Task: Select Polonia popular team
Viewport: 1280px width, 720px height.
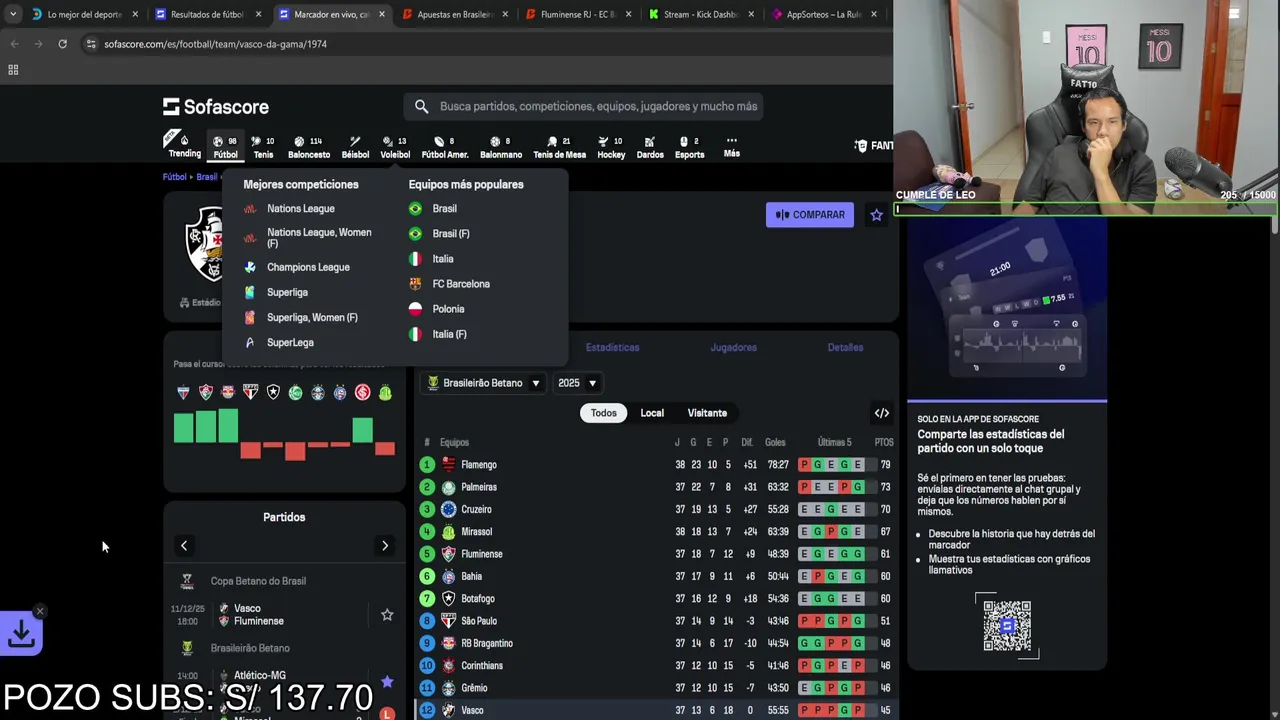Action: pos(448,309)
